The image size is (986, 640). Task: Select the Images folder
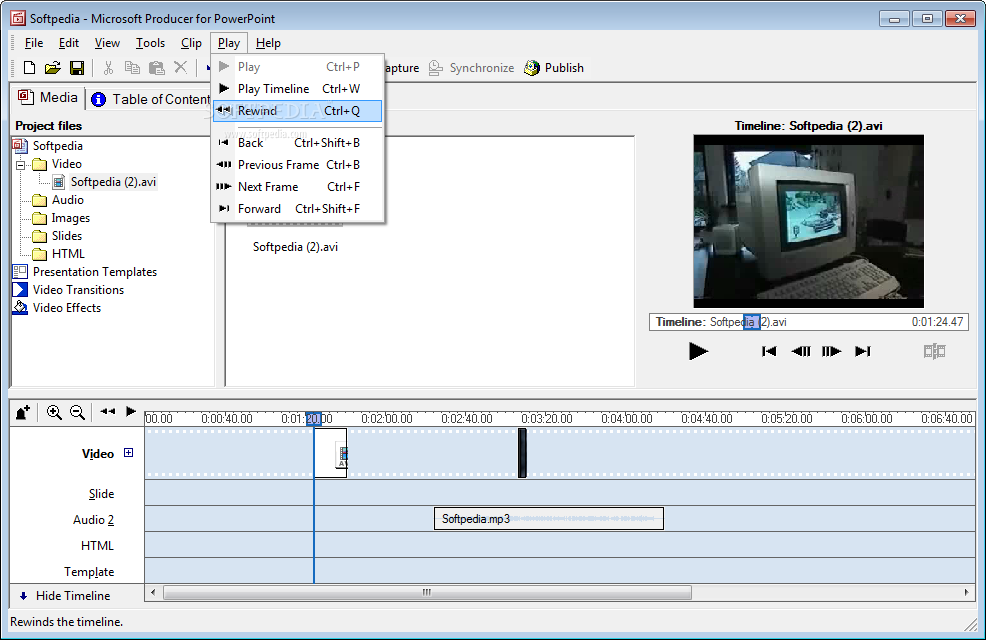click(70, 218)
